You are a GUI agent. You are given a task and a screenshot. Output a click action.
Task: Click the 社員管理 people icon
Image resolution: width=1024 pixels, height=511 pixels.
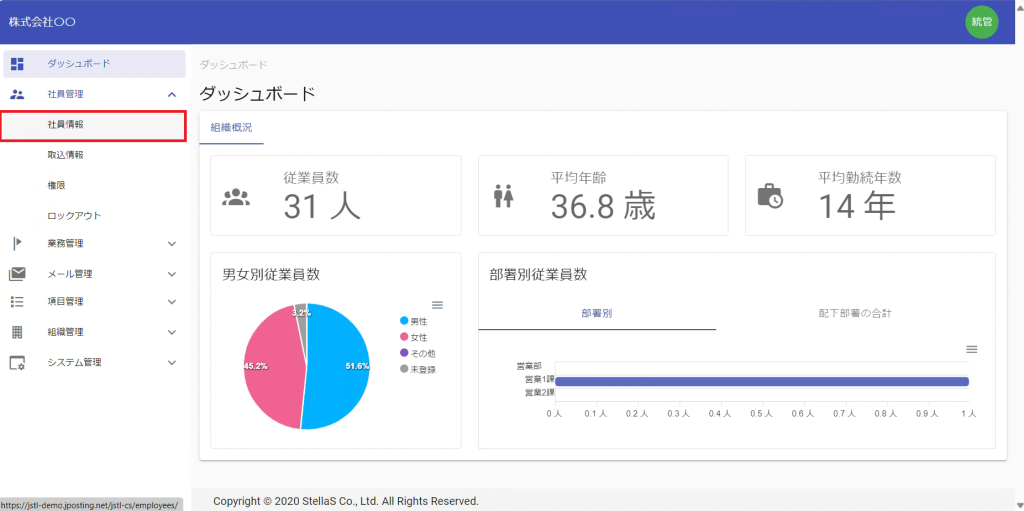[17, 94]
